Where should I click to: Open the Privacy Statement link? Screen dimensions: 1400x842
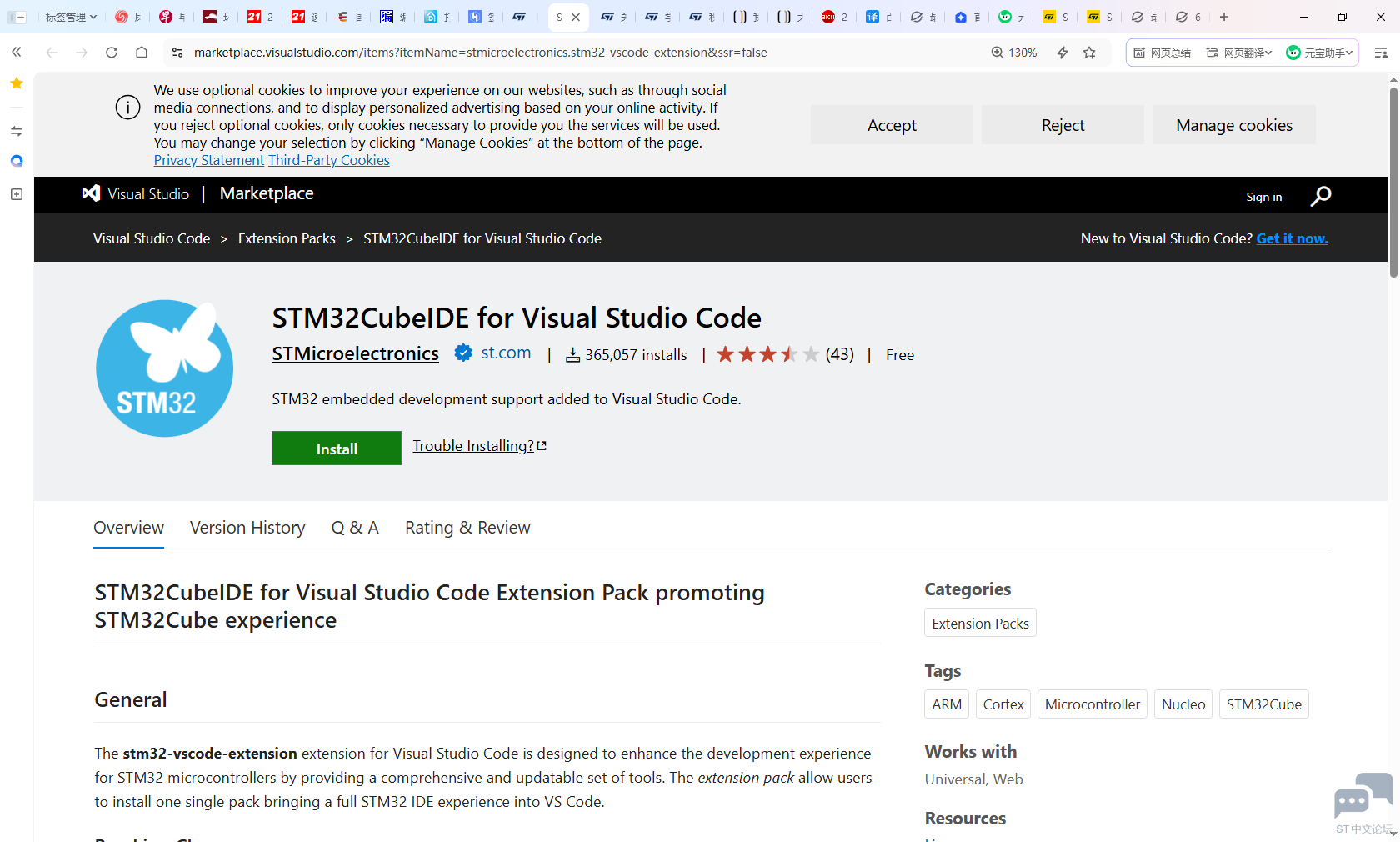pyautogui.click(x=209, y=160)
